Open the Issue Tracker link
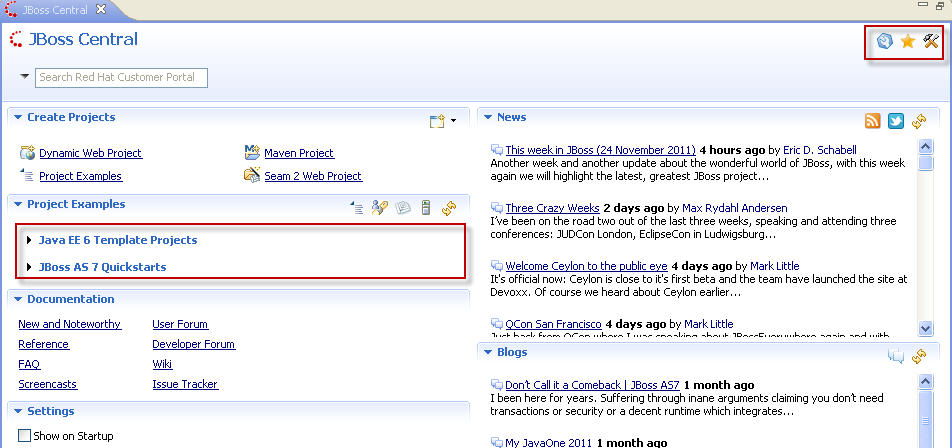The height and width of the screenshot is (448, 952). 185,384
